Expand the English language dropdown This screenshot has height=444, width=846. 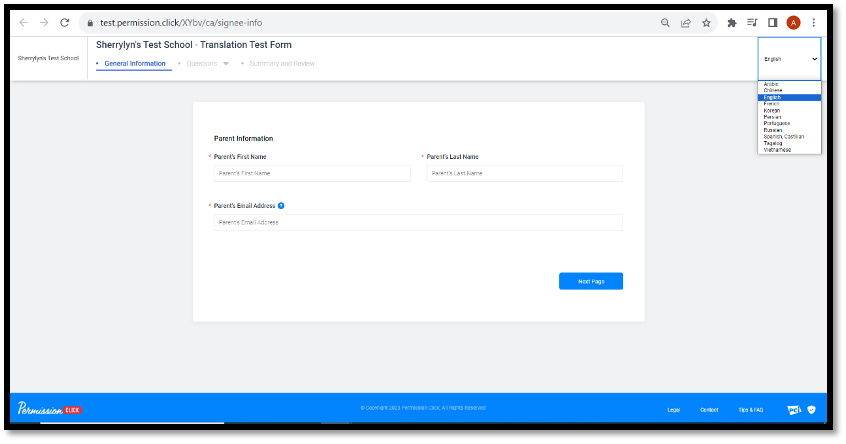click(x=789, y=59)
